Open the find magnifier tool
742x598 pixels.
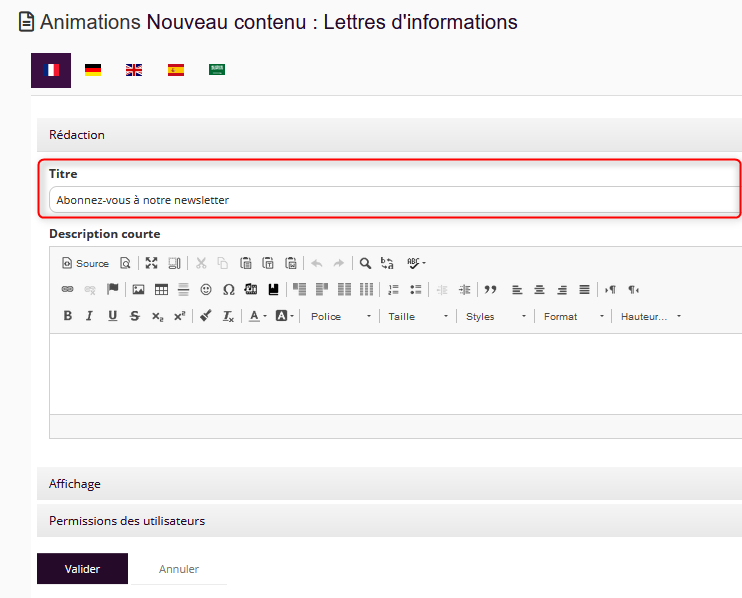click(x=366, y=263)
